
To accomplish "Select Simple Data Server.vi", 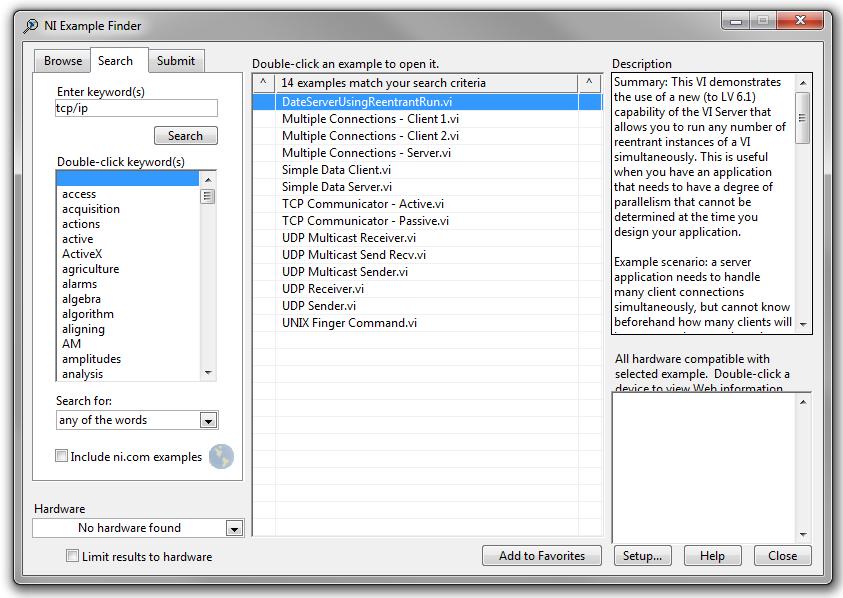I will (x=427, y=187).
